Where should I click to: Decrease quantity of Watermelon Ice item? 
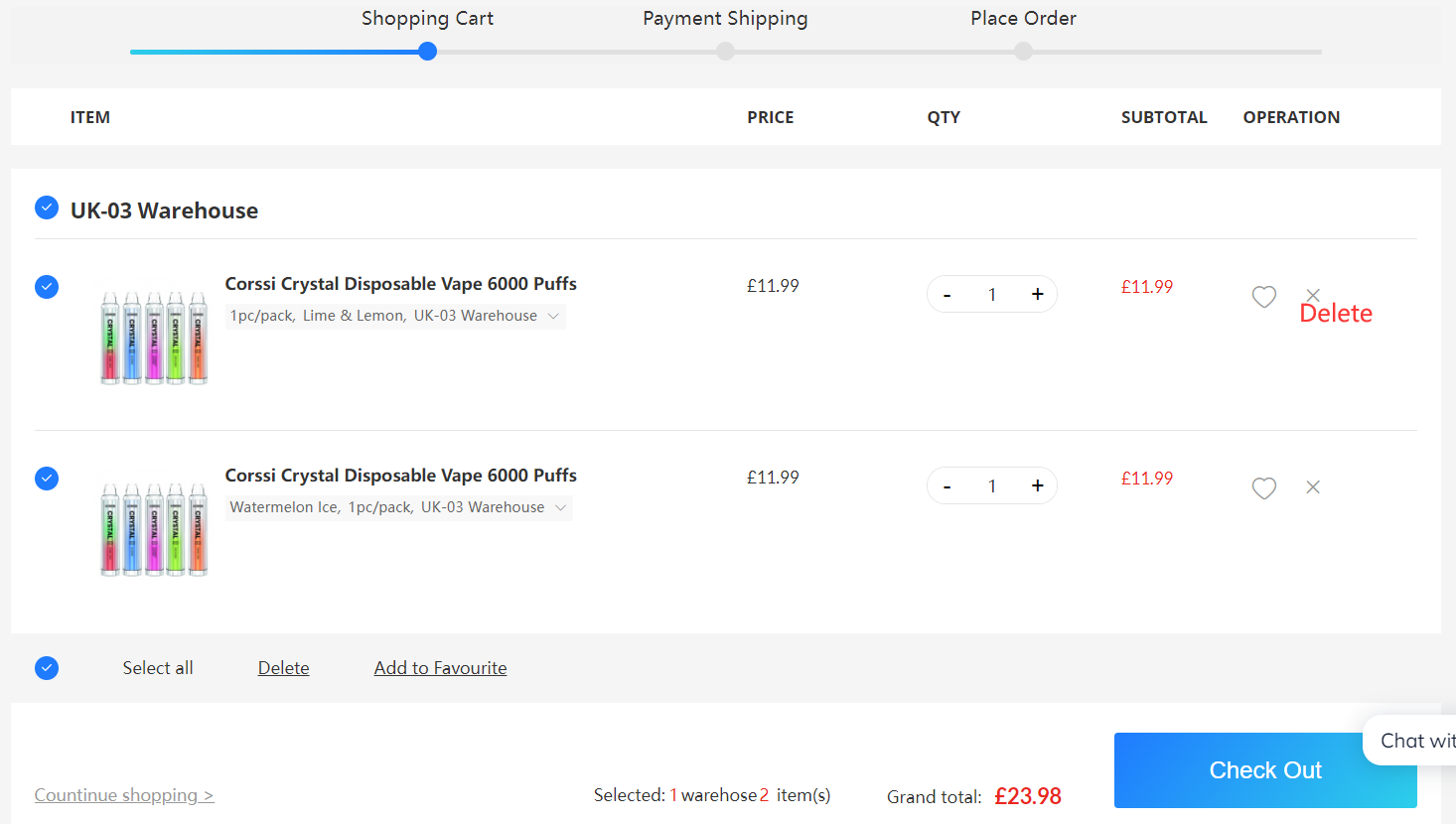point(947,486)
